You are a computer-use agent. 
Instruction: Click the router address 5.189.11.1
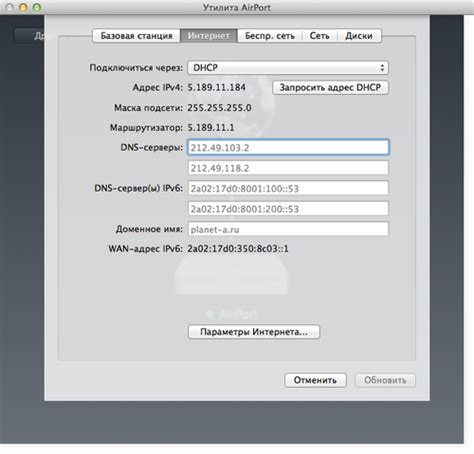211,127
